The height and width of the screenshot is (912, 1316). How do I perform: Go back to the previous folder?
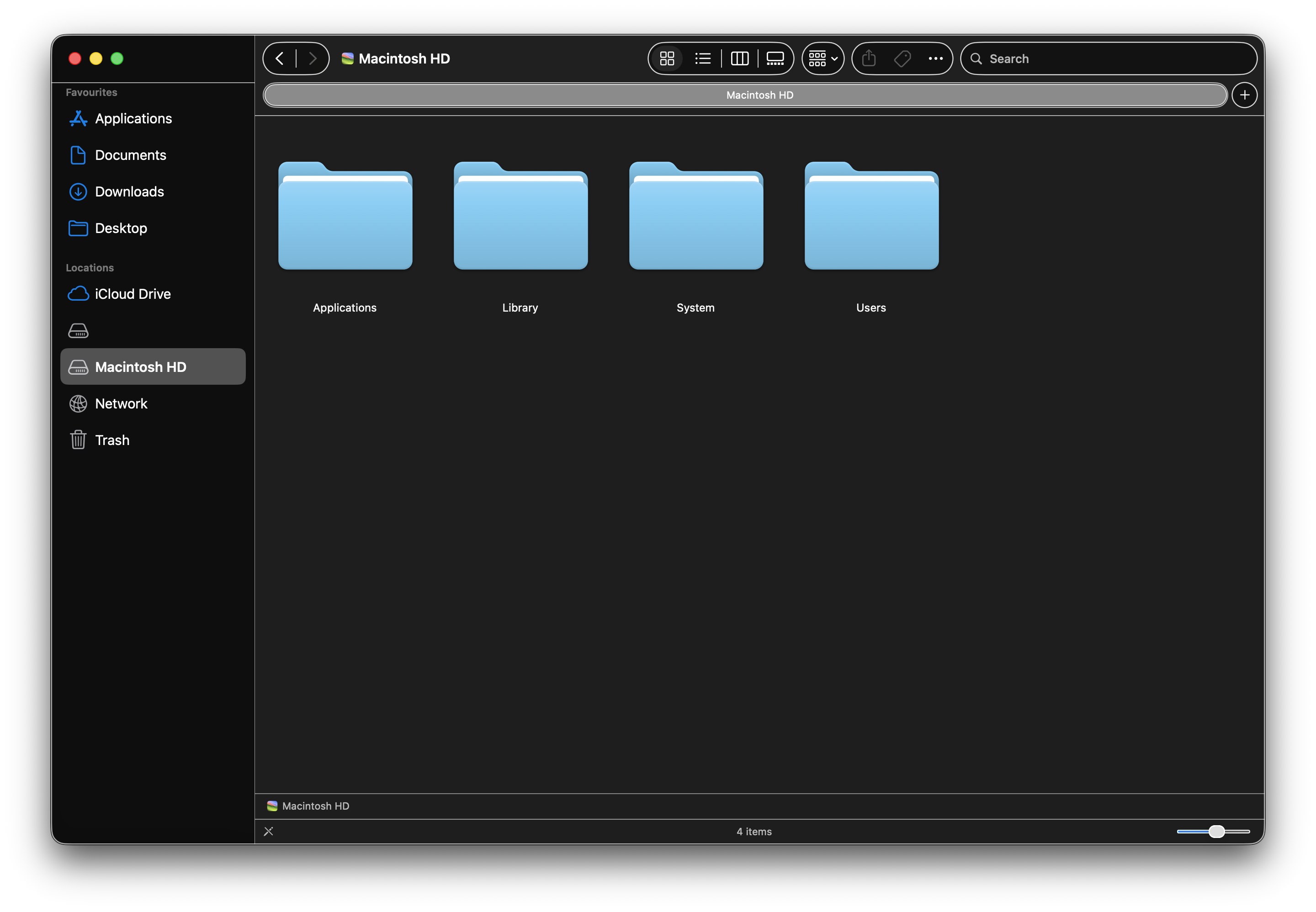(280, 58)
